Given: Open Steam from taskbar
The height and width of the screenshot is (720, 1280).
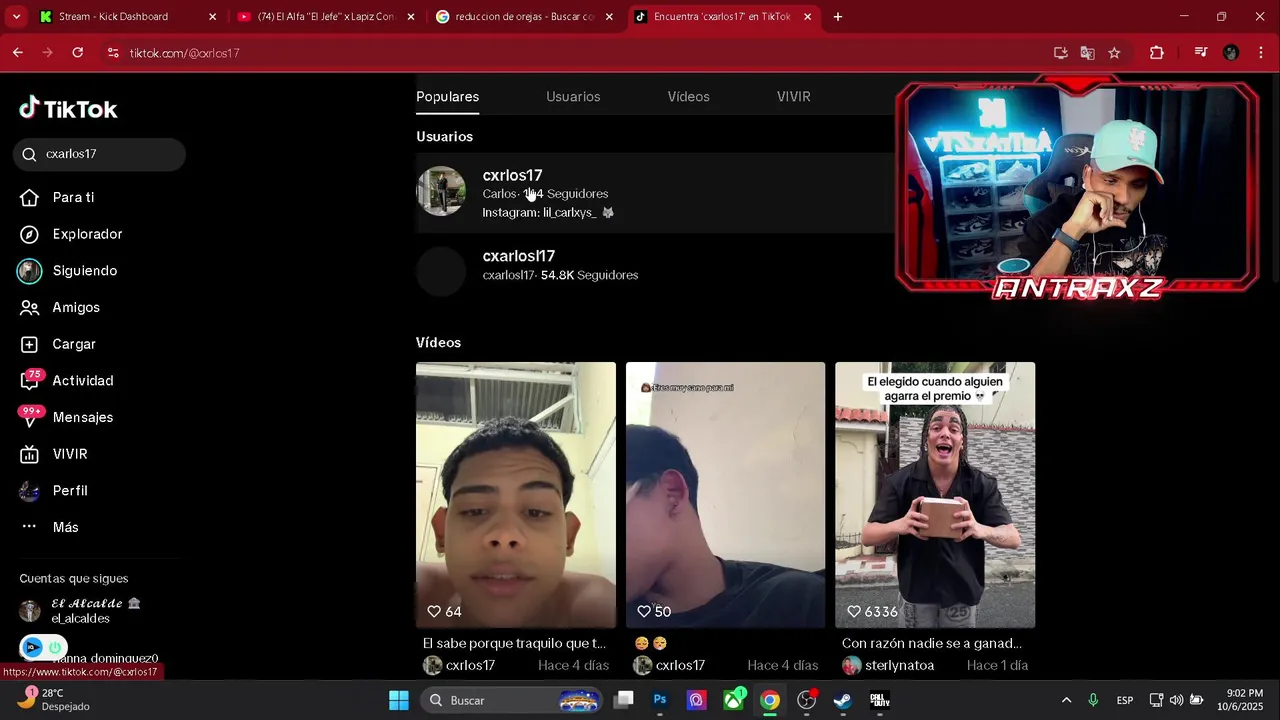Looking at the screenshot, I should (843, 700).
